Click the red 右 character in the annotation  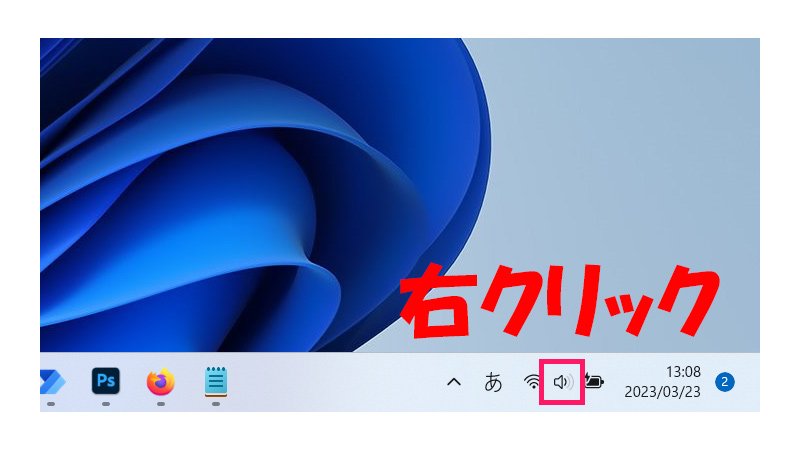436,302
